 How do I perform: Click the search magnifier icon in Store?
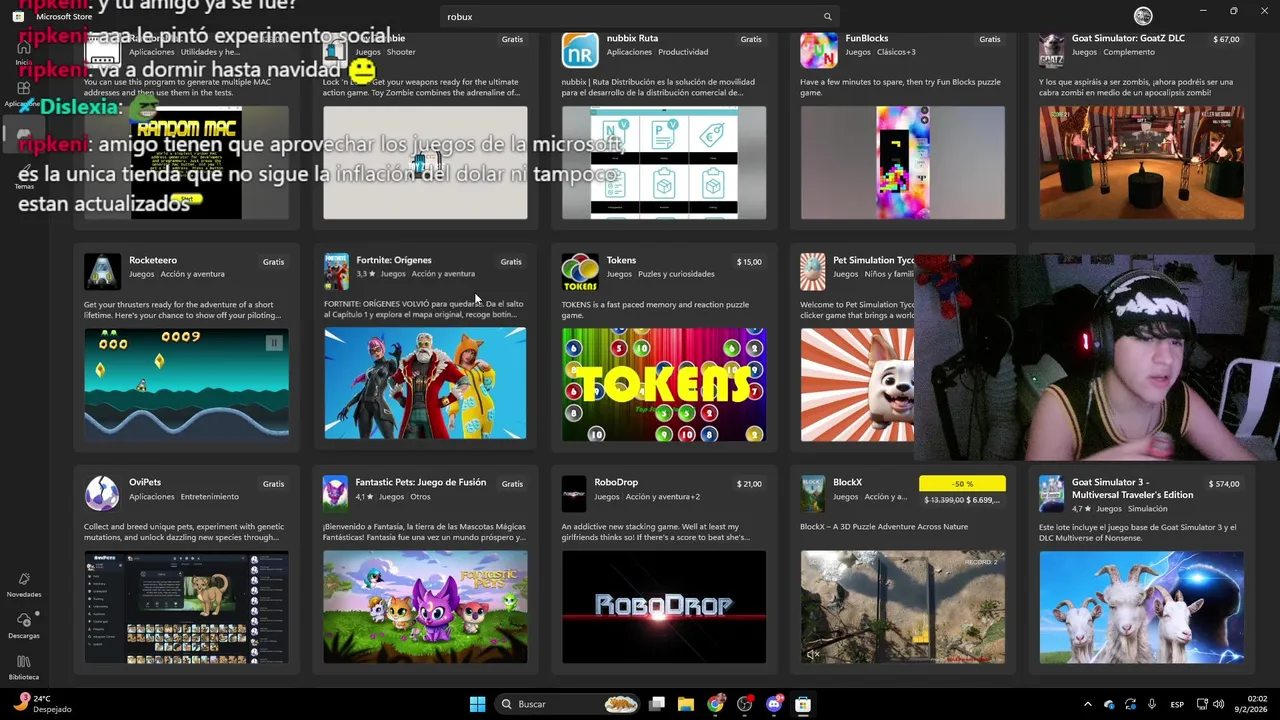click(x=827, y=17)
